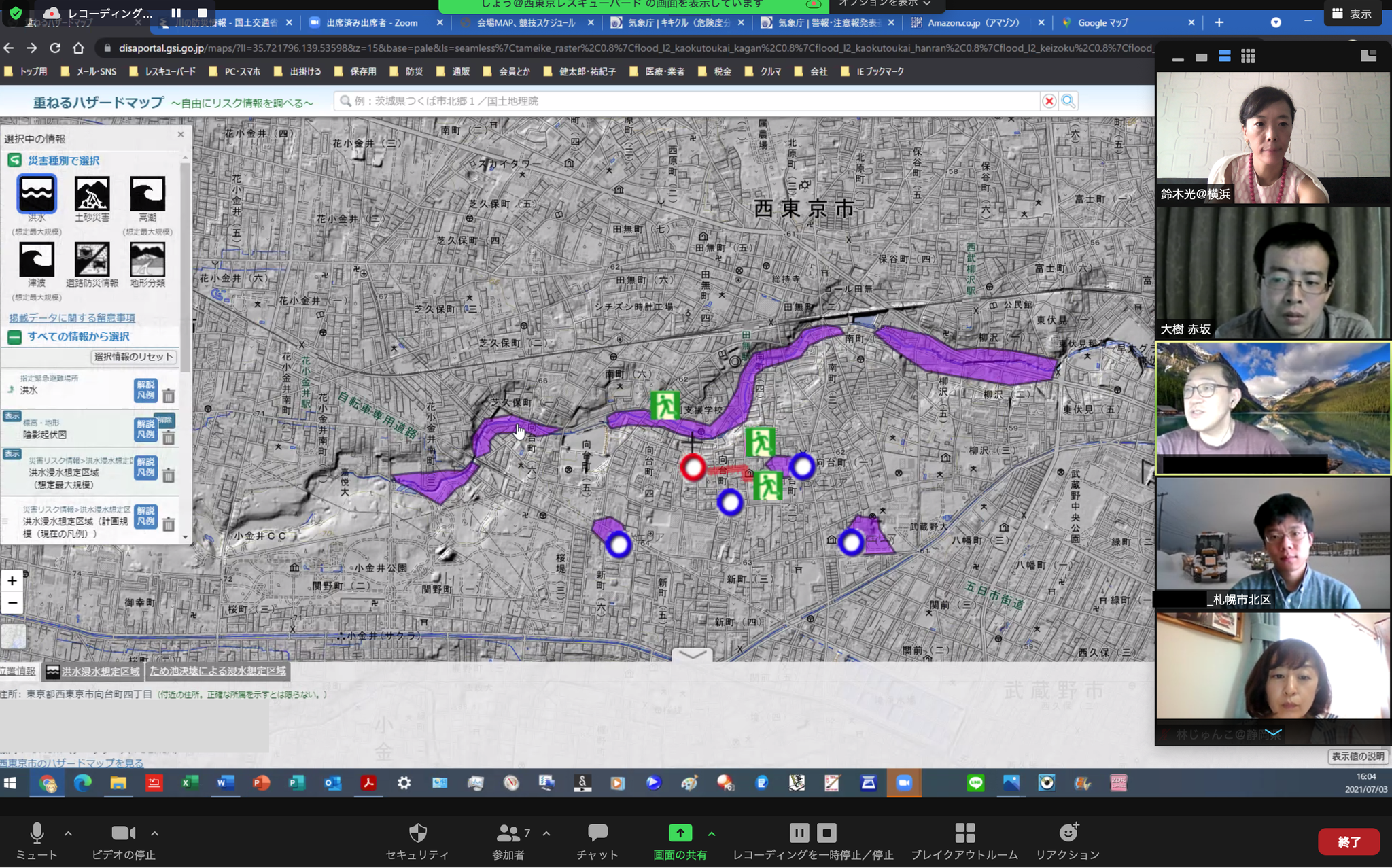
Task: Click 解説凡例 for 陰影起伏図 layer
Action: pos(145,429)
